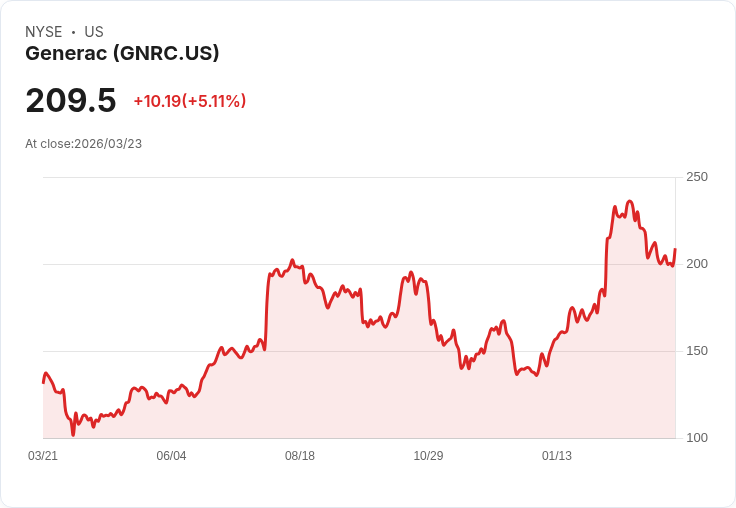Click the 209.5 current price
This screenshot has width=736, height=508.
click(70, 100)
